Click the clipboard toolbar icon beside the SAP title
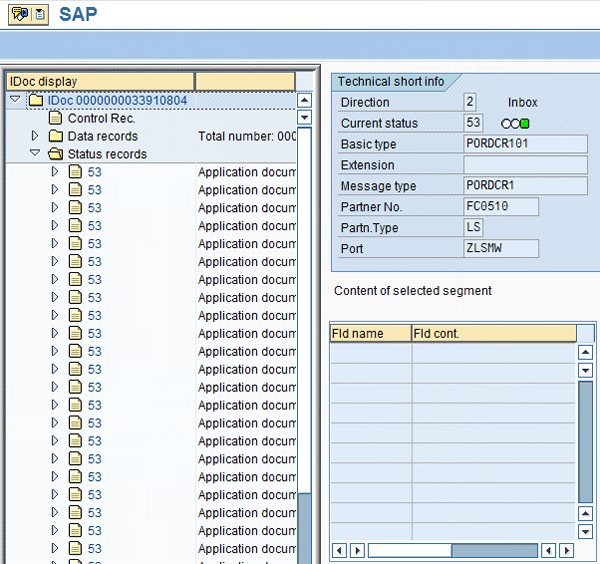The width and height of the screenshot is (600, 564). pos(39,15)
